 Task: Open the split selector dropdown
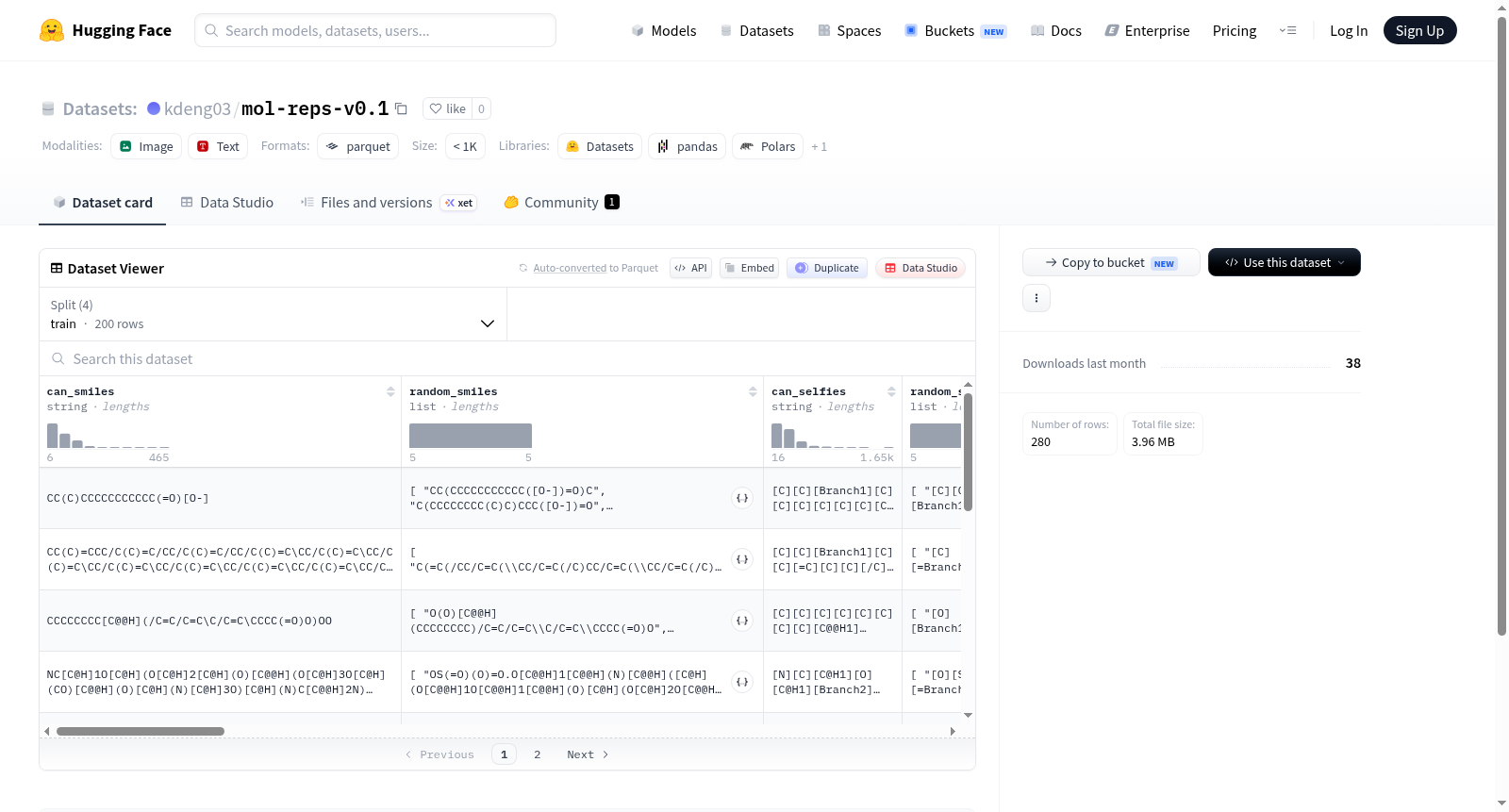pos(274,314)
